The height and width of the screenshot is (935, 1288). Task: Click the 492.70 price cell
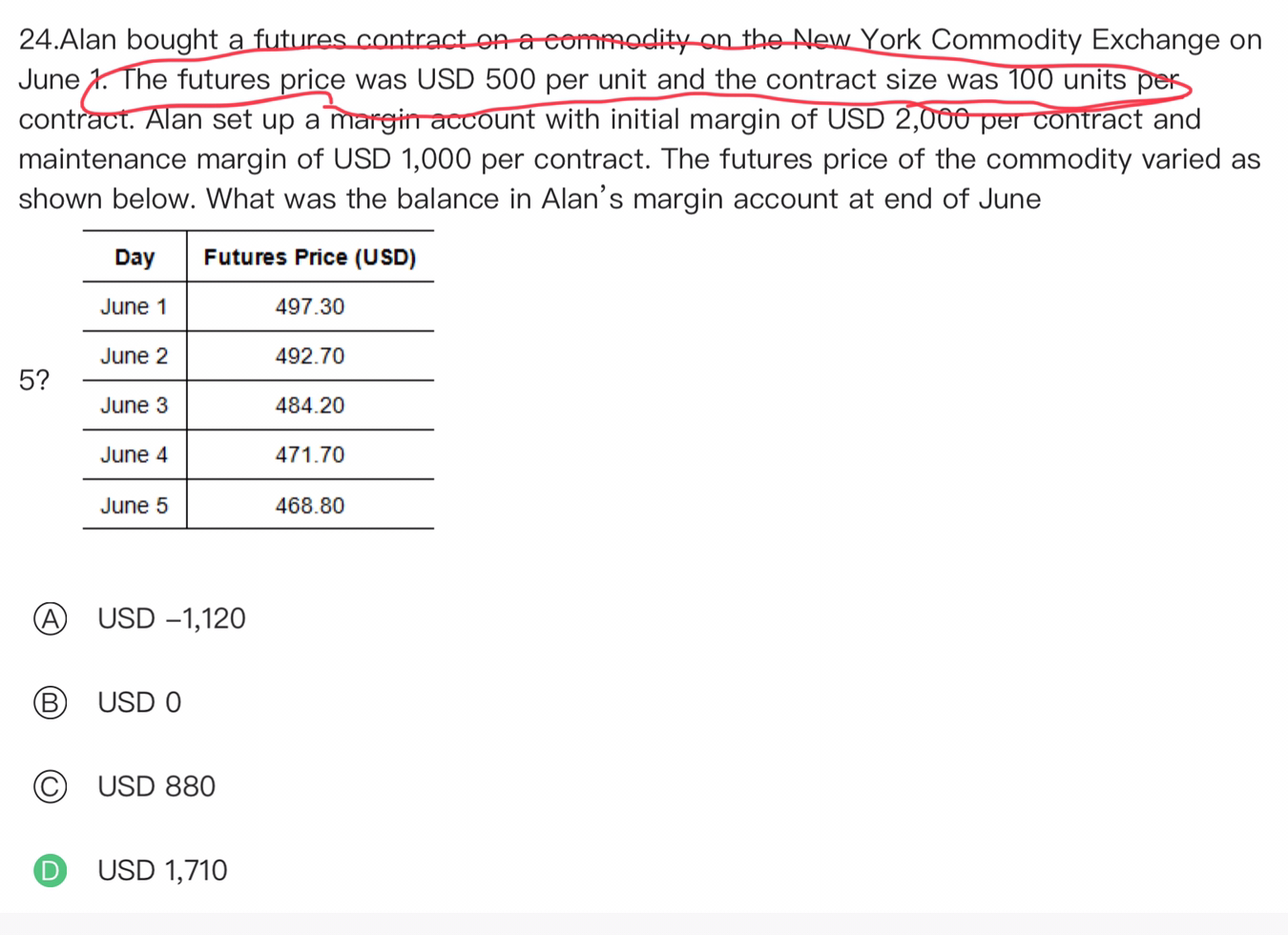pos(310,357)
